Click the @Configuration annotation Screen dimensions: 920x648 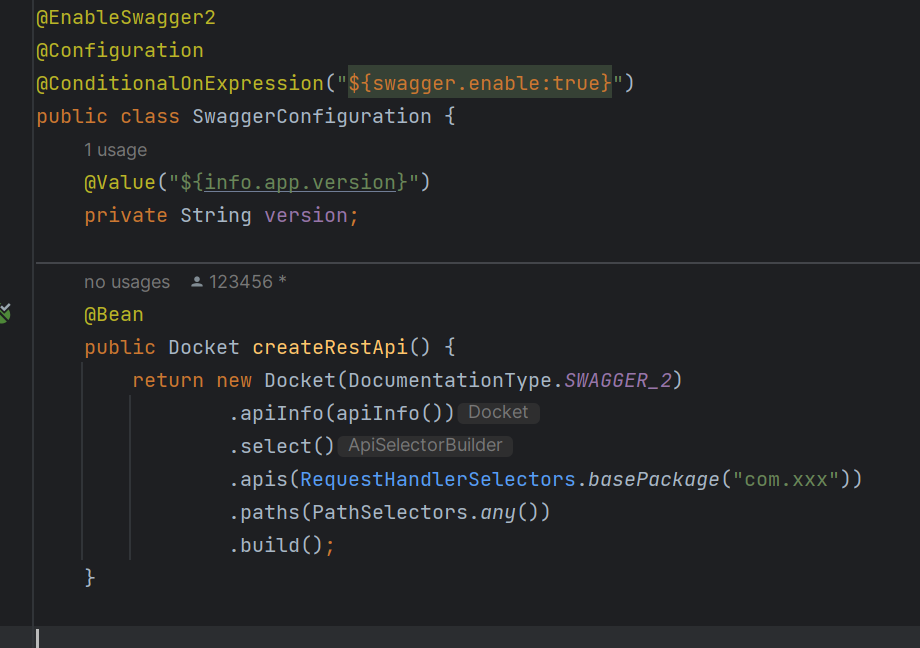(120, 50)
